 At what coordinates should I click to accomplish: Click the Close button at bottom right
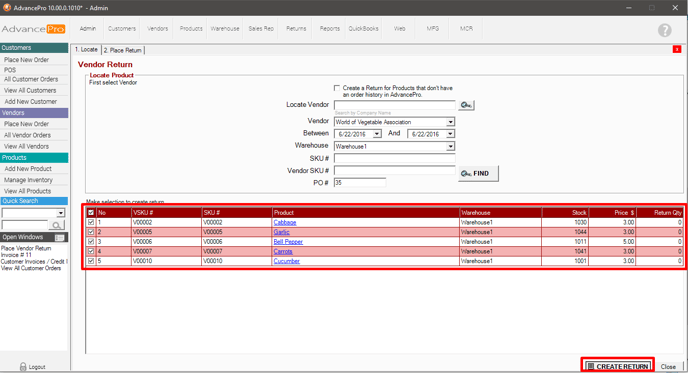point(668,366)
